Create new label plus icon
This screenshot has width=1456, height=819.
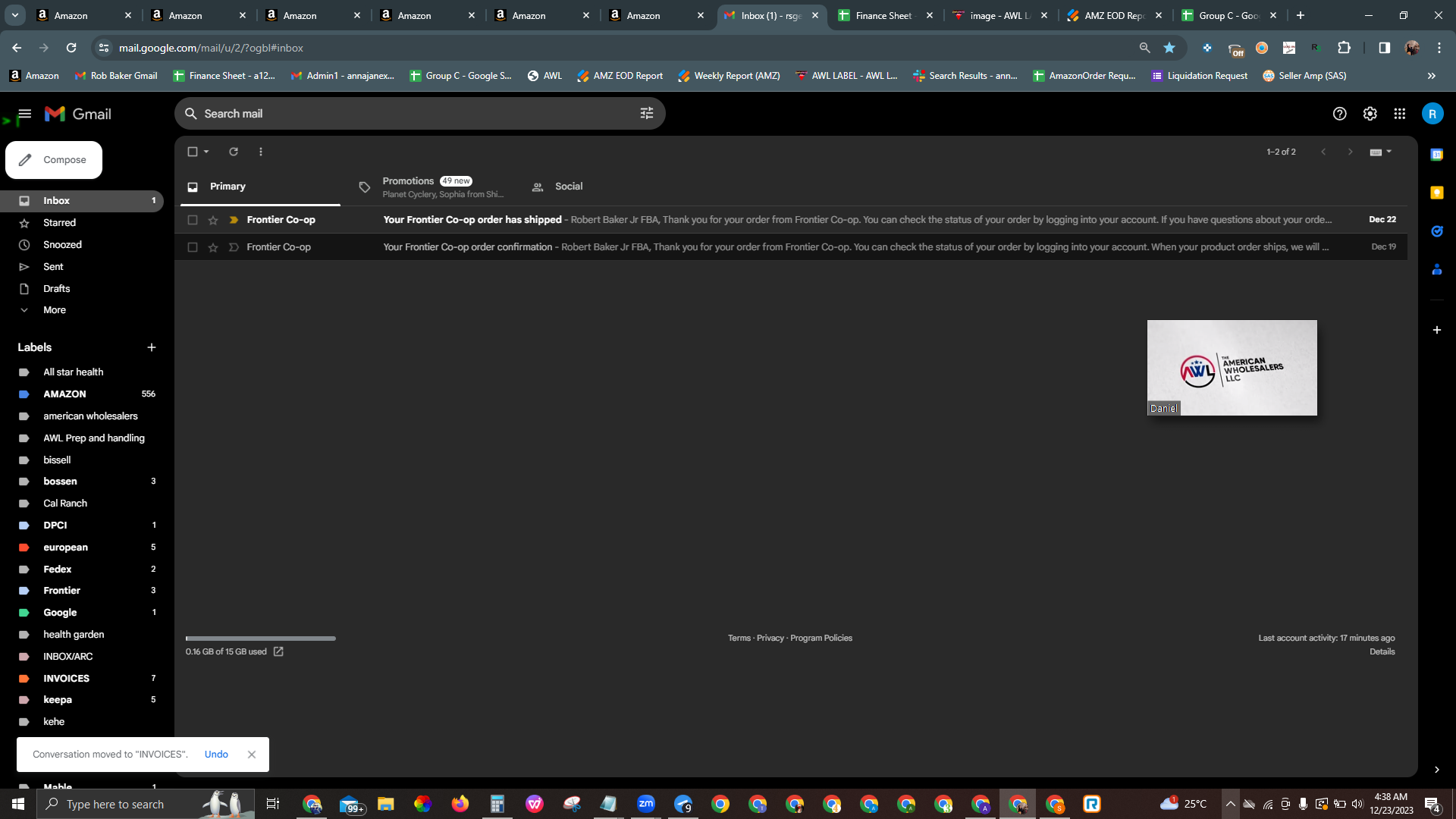click(152, 347)
